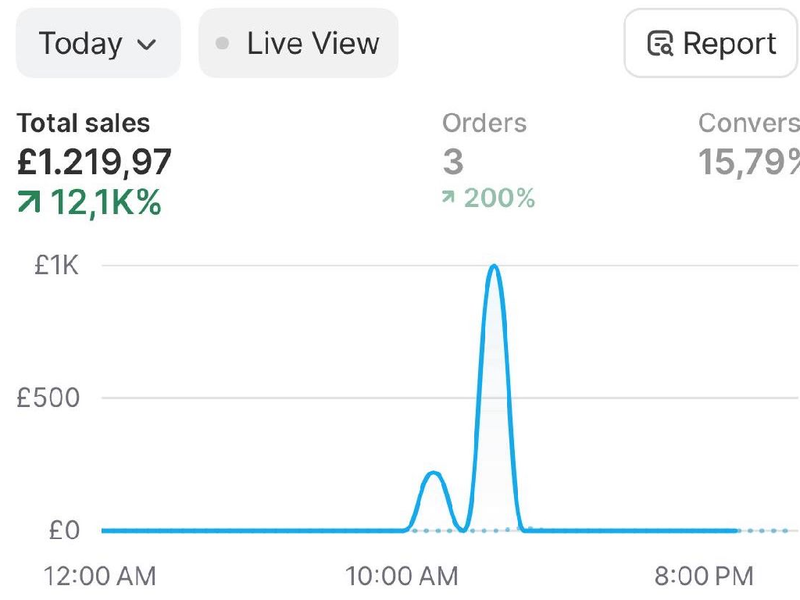Click the Report magnifier icon
The height and width of the screenshot is (600, 800).
point(660,45)
